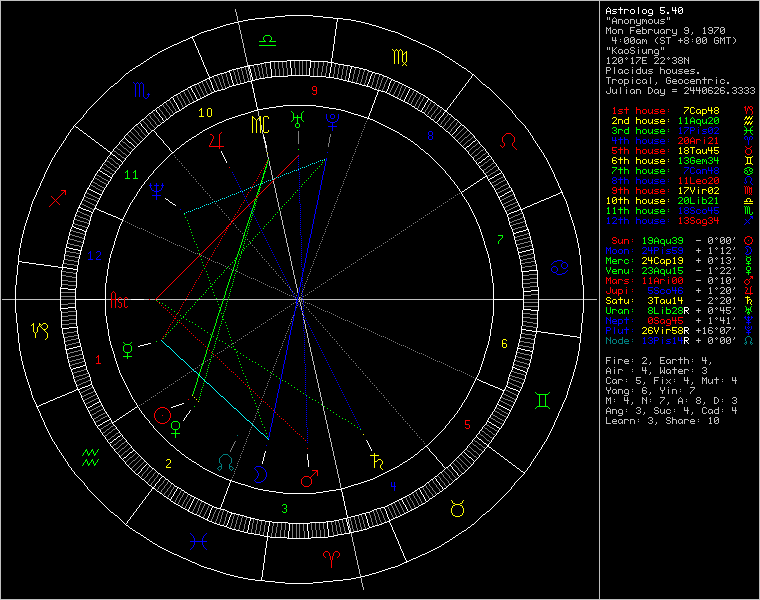Image resolution: width=760 pixels, height=600 pixels.
Task: Click the 'Mars: 11Ari00' row
Action: click(x=679, y=281)
